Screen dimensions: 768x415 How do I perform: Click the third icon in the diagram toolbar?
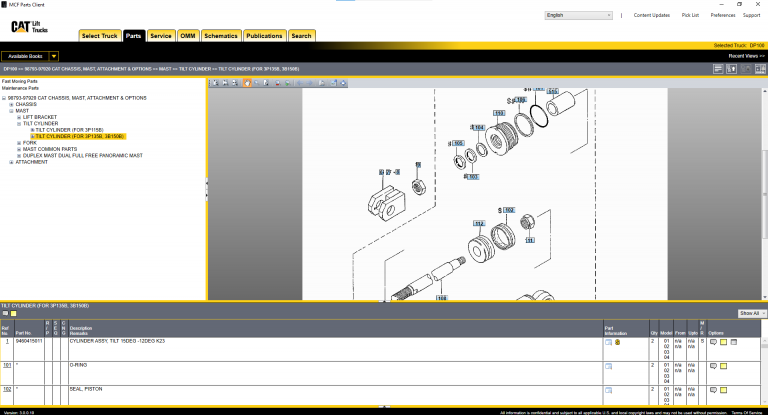tap(235, 83)
